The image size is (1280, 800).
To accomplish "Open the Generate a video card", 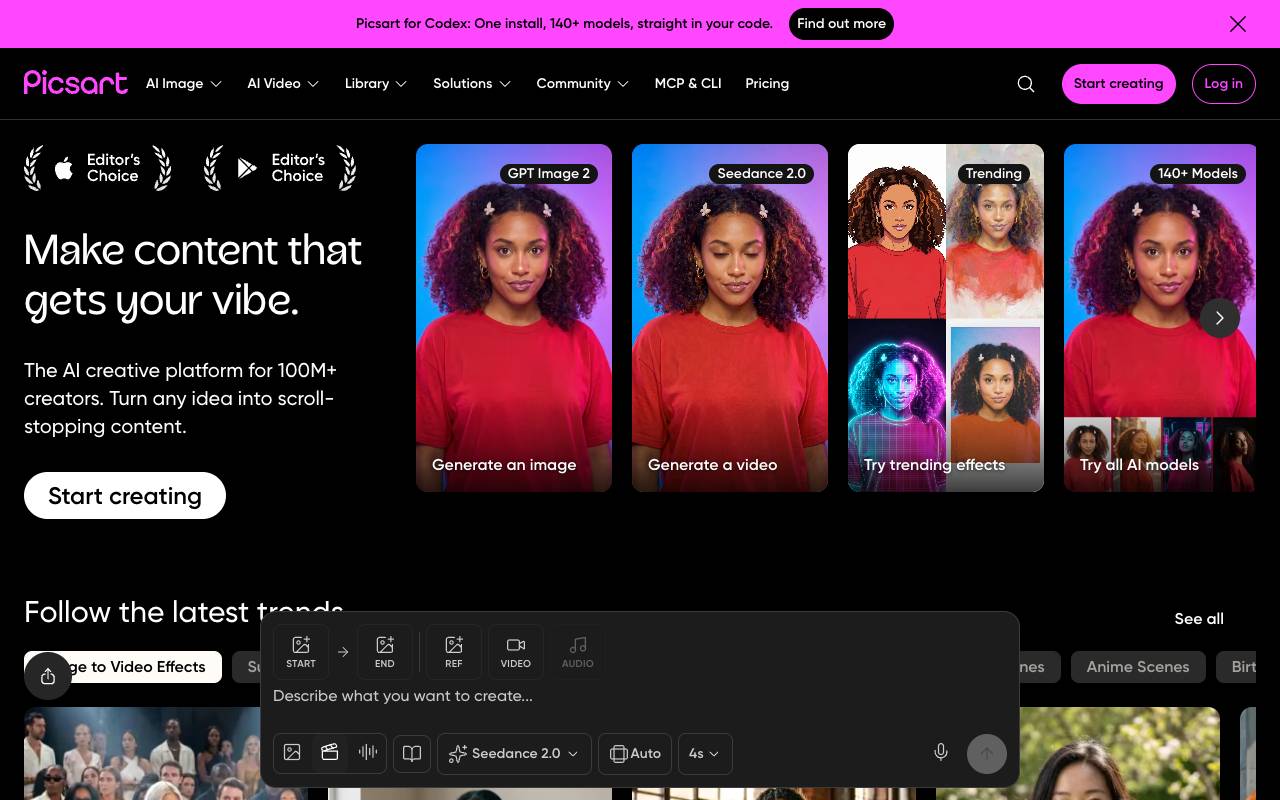I will point(730,318).
